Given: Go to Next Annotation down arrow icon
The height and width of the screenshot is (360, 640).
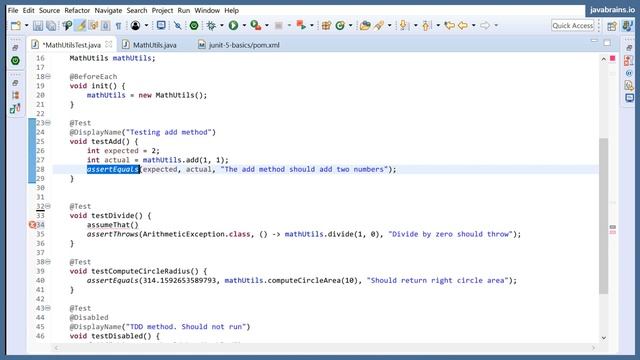Looking at the screenshot, I should coord(404,26).
